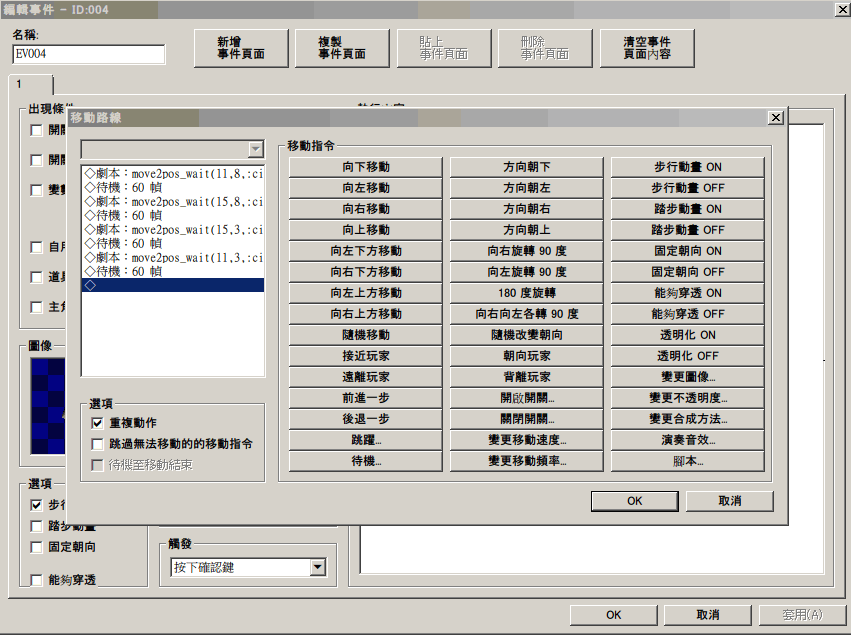Add 後退一步 move command
Image resolution: width=851 pixels, height=635 pixels.
(366, 419)
